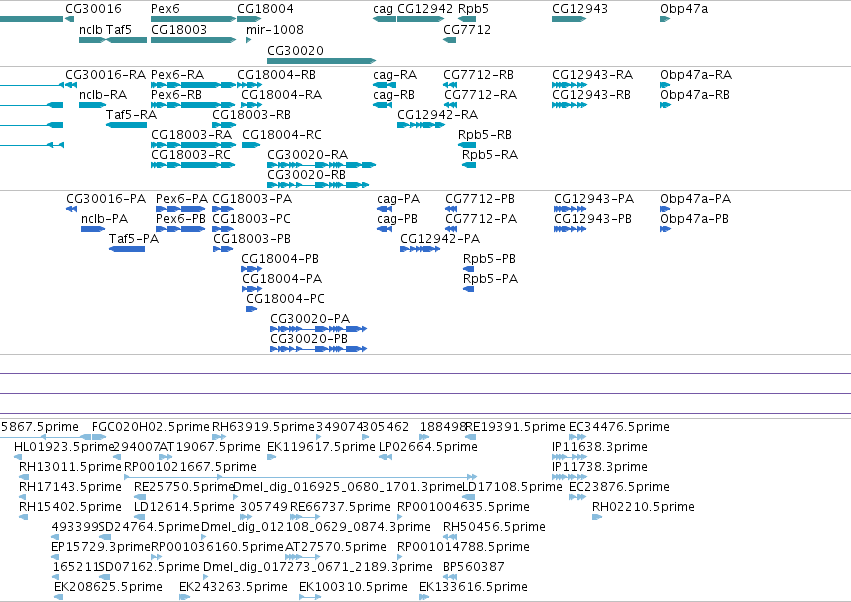Viewport: 851px width, 602px height.
Task: Select the Pex6 gene label
Action: click(165, 9)
